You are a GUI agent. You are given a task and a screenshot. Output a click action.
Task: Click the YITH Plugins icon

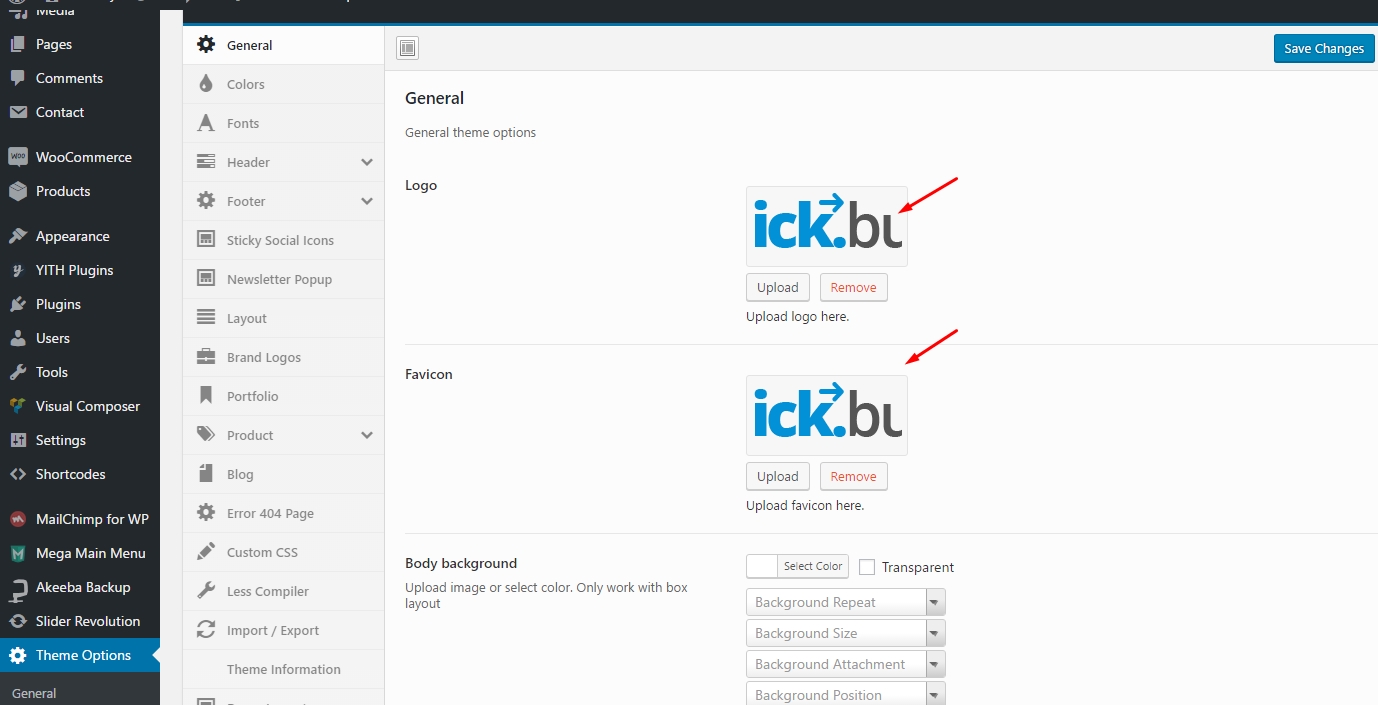(17, 270)
